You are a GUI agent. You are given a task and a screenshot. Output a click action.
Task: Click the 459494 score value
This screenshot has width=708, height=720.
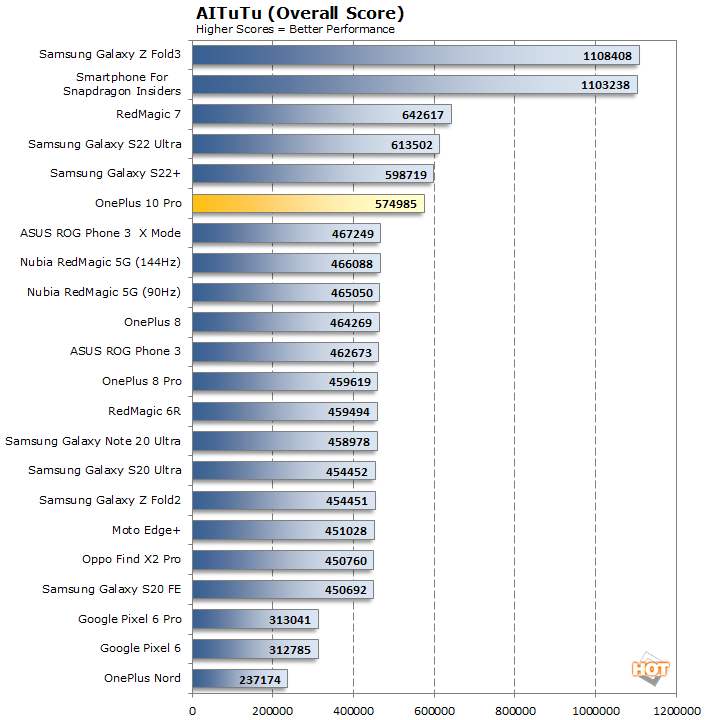click(348, 412)
